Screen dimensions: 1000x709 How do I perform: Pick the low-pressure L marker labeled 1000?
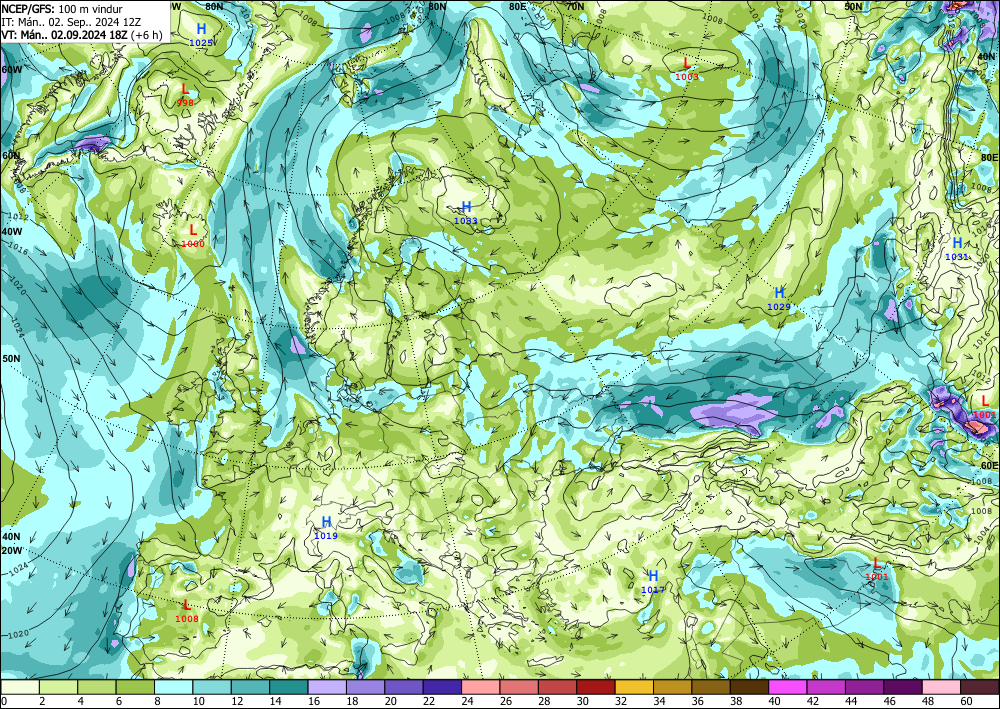click(x=193, y=230)
